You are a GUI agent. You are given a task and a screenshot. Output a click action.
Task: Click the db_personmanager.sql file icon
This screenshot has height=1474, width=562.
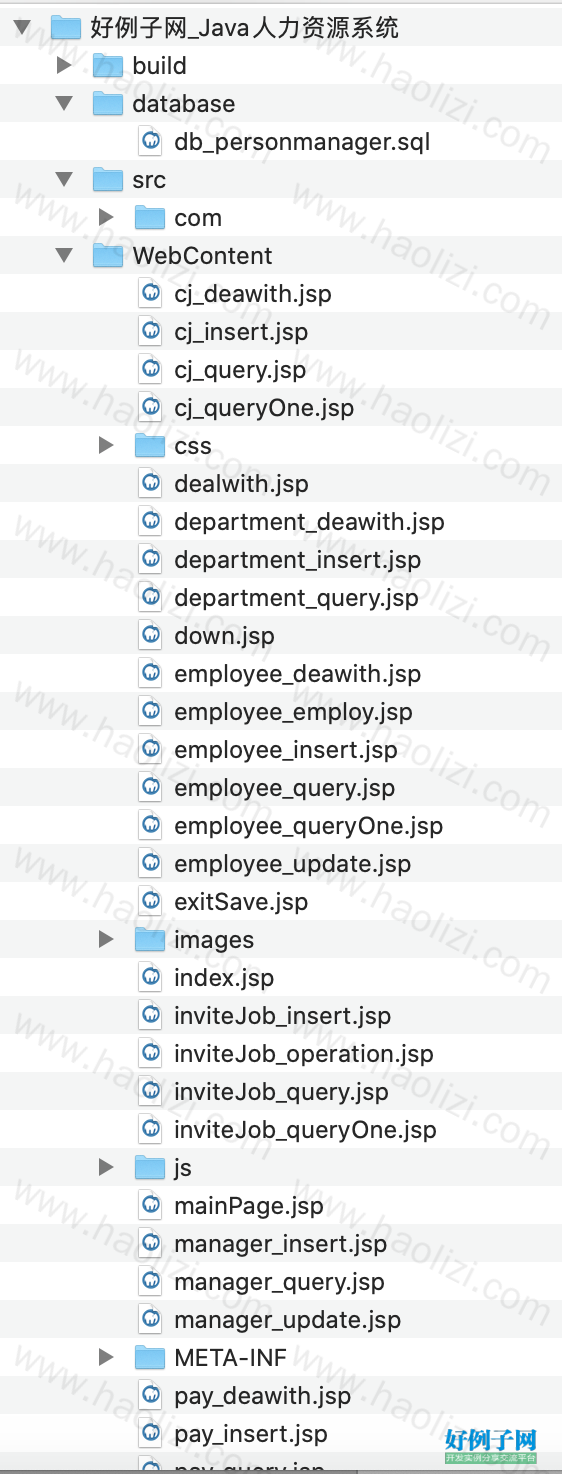point(150,142)
